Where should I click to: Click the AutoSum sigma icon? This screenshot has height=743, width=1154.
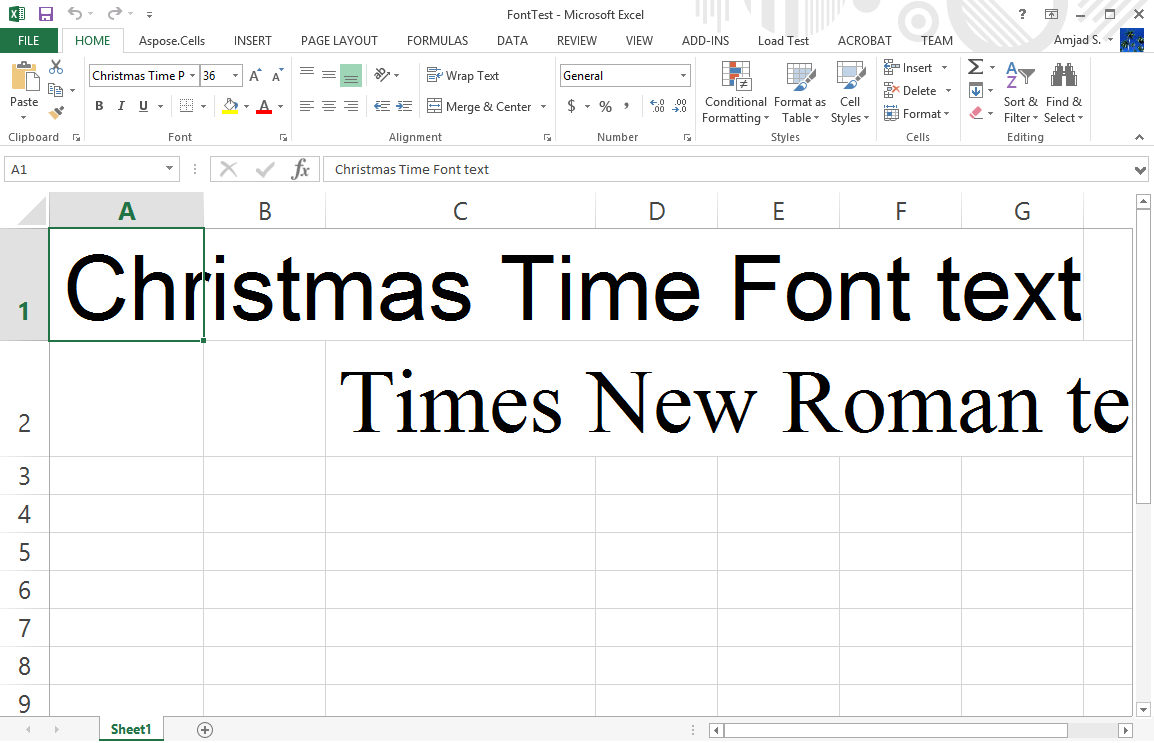pos(975,67)
